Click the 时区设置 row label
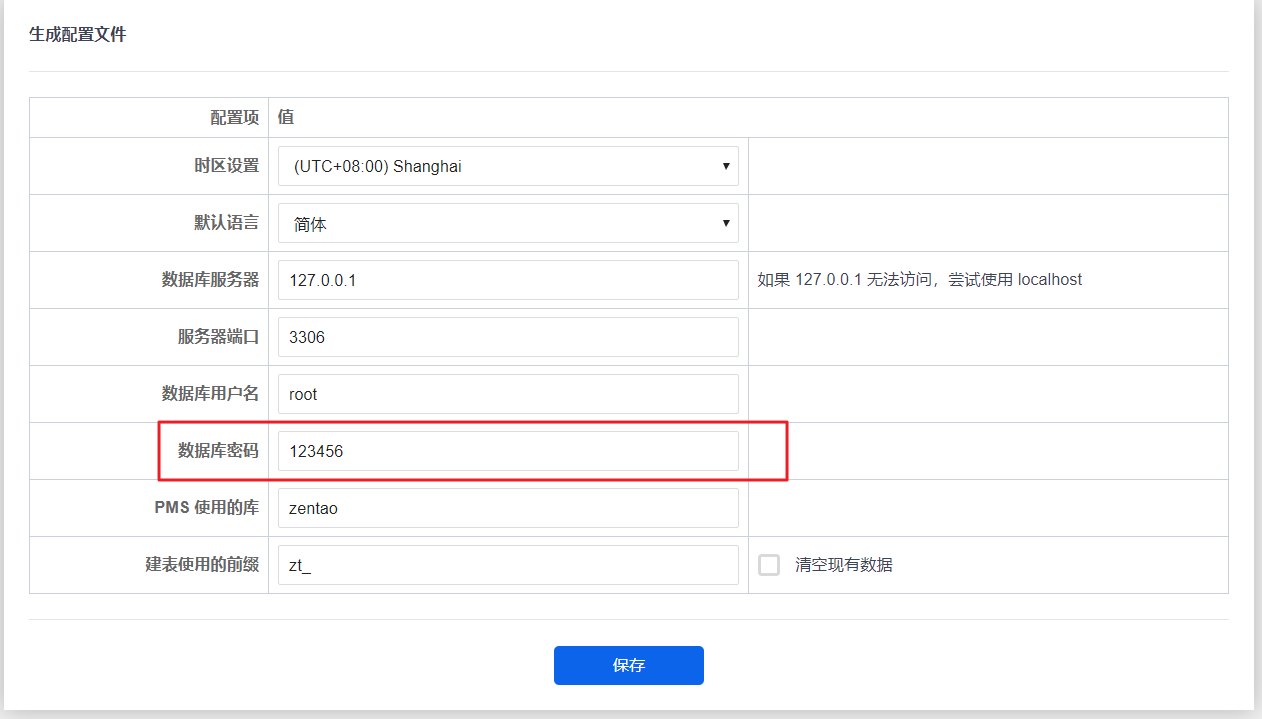The width and height of the screenshot is (1262, 719). coord(226,166)
